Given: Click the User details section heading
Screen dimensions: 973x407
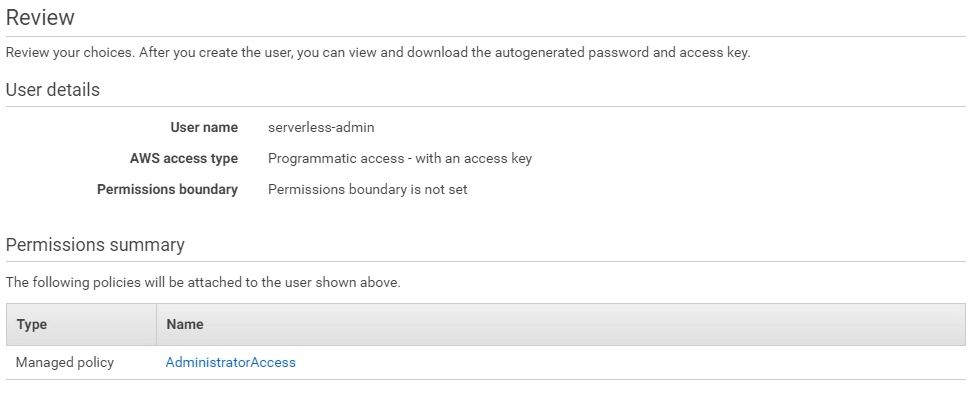Looking at the screenshot, I should tap(53, 90).
